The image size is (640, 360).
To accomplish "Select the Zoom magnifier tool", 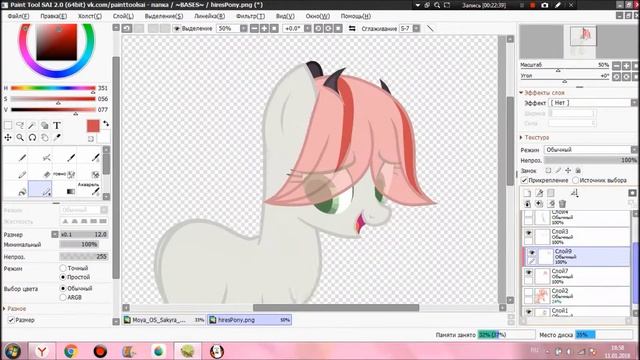I will click(x=20, y=138).
